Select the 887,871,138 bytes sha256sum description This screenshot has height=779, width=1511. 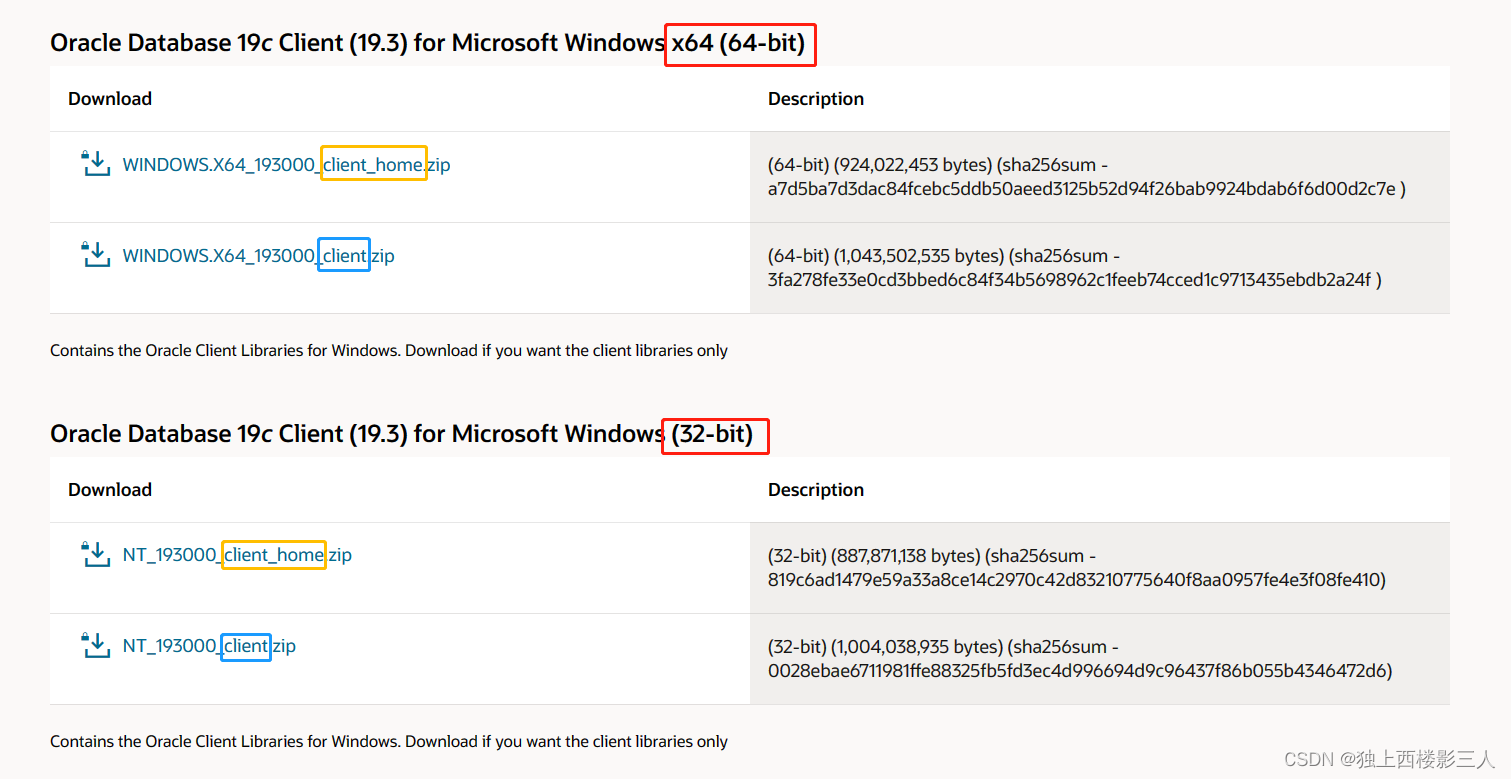tap(1077, 568)
